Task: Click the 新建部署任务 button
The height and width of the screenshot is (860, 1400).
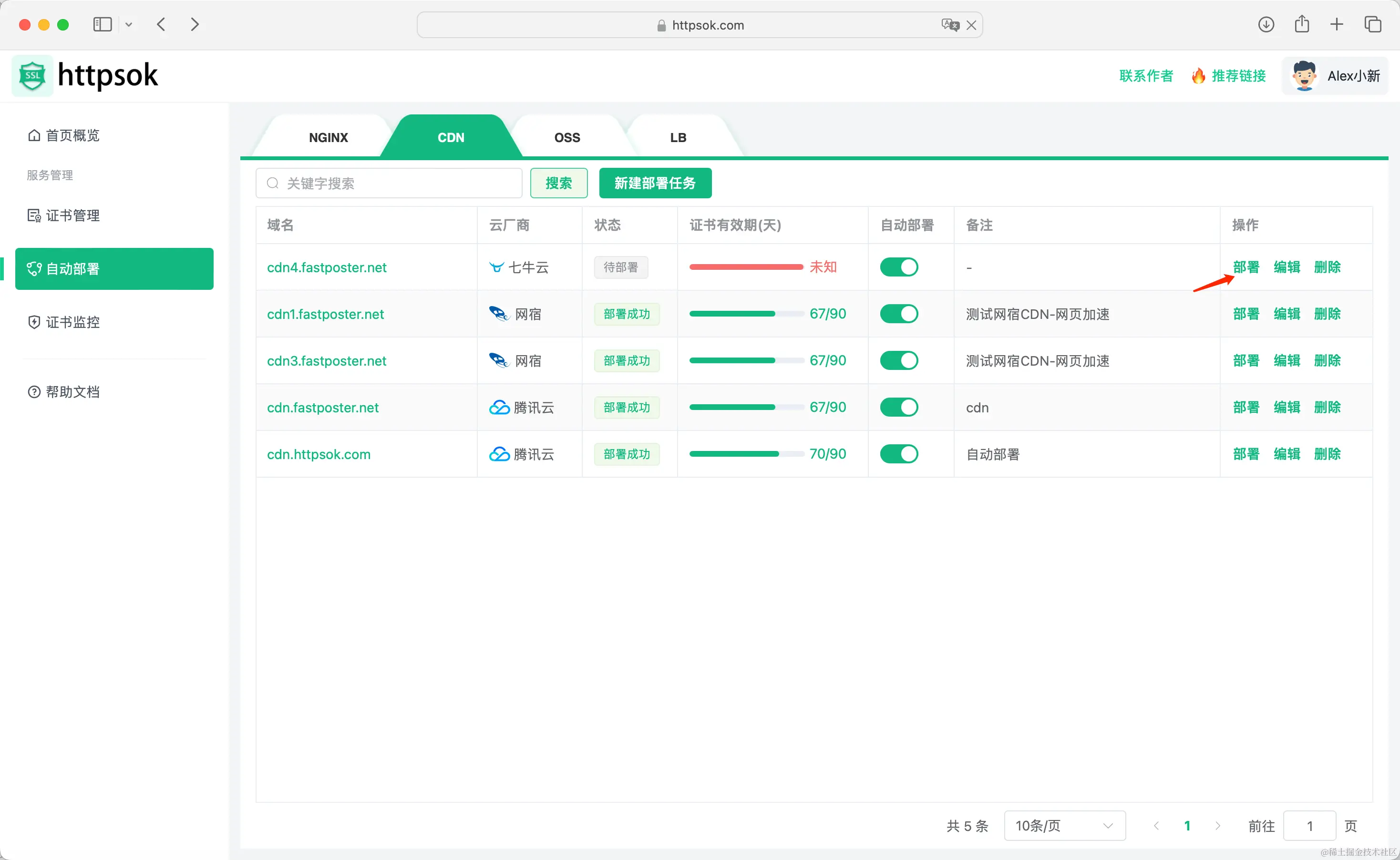Action: [655, 183]
